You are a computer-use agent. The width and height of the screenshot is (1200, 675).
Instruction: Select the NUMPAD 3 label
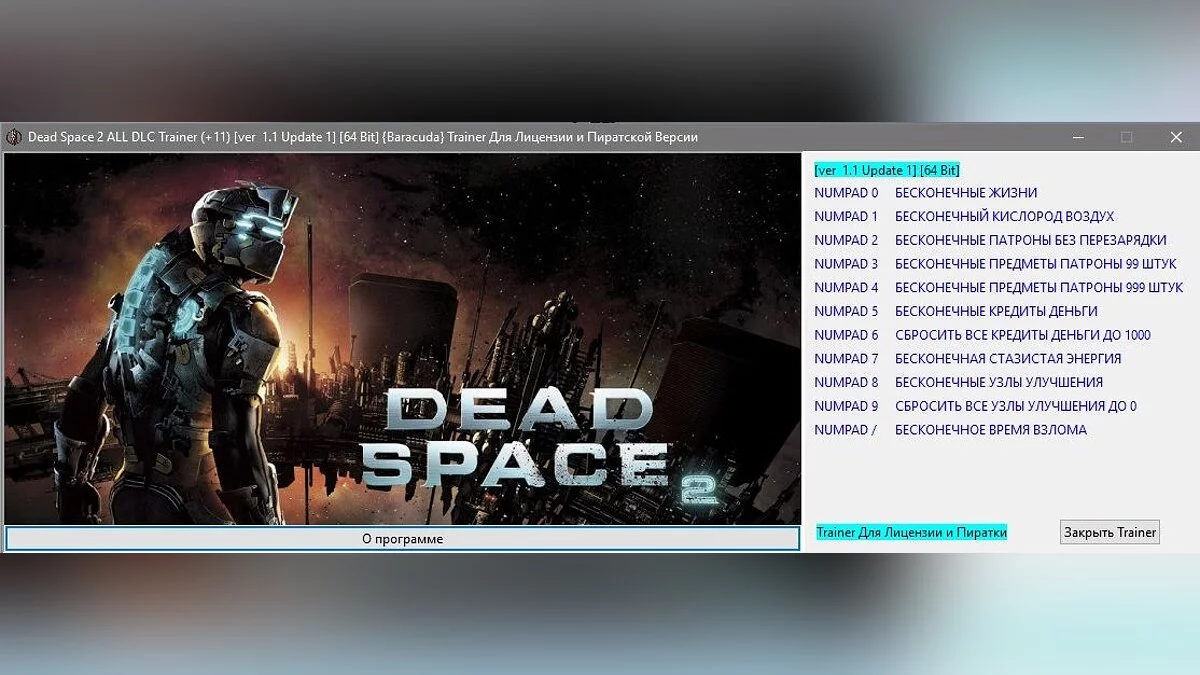click(x=846, y=264)
